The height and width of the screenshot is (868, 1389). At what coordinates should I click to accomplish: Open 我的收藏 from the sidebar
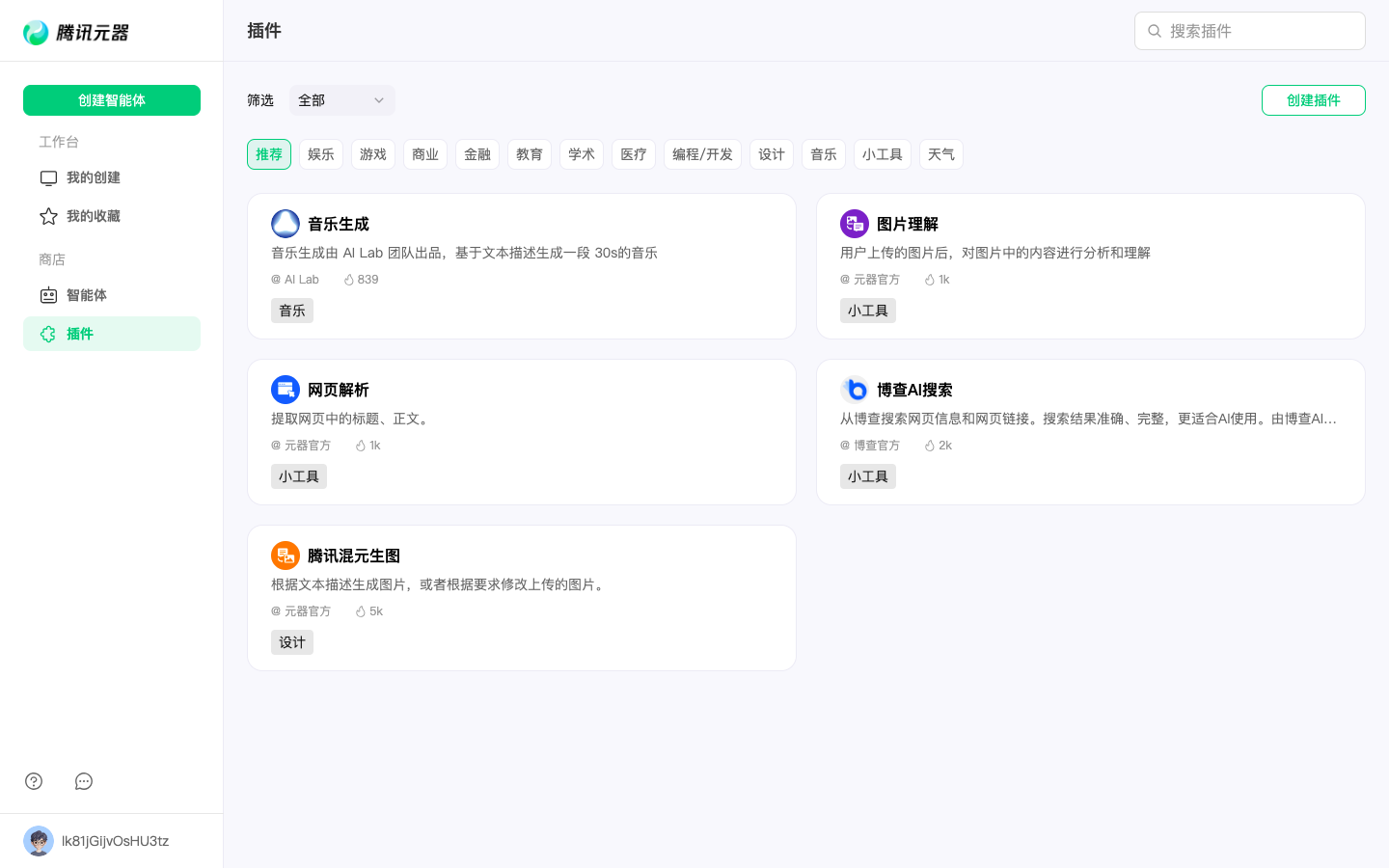coord(93,216)
